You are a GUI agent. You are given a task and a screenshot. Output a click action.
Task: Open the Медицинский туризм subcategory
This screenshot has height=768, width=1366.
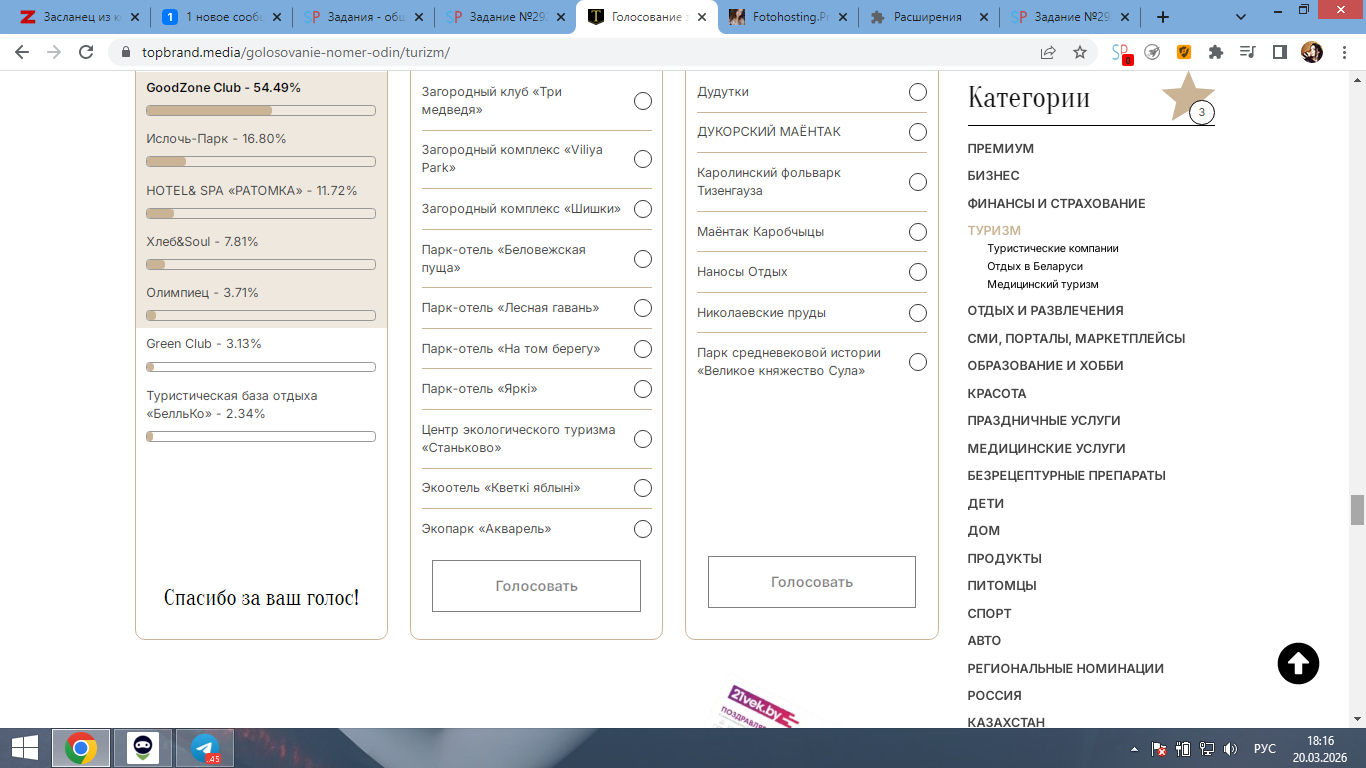pos(1043,284)
